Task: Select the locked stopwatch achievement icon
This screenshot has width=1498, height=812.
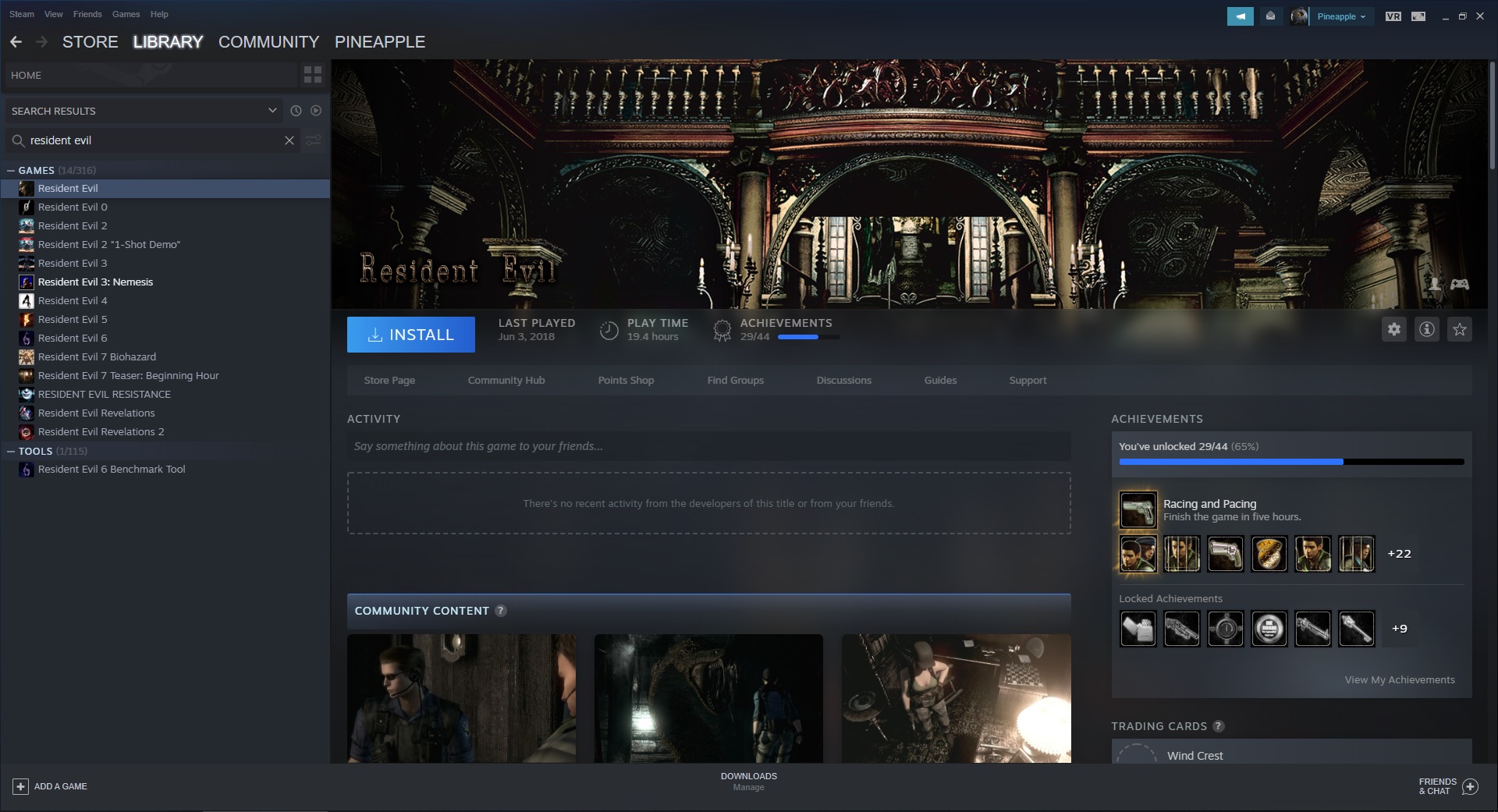Action: (1225, 629)
